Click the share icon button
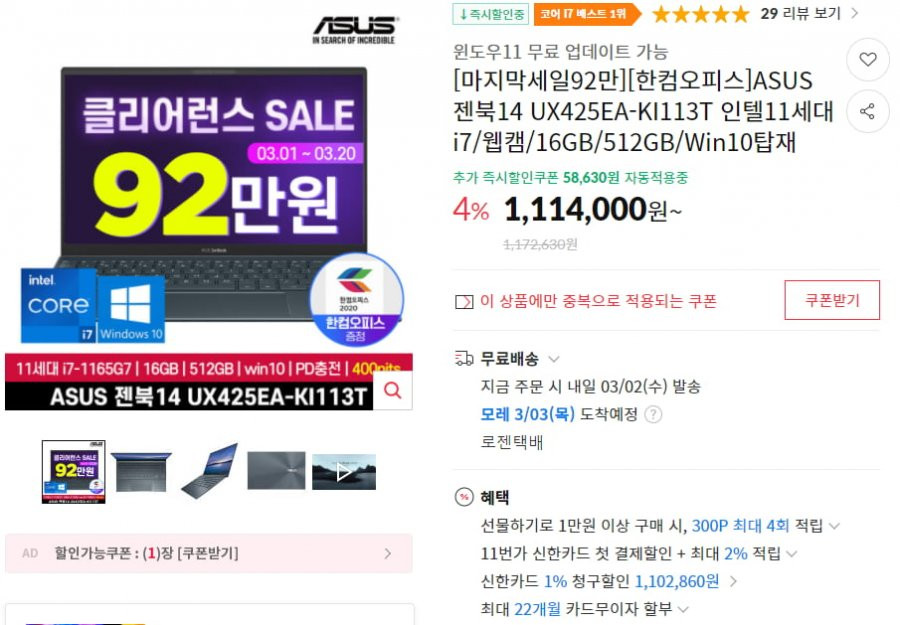Screen dimensions: 900x625 click(867, 111)
